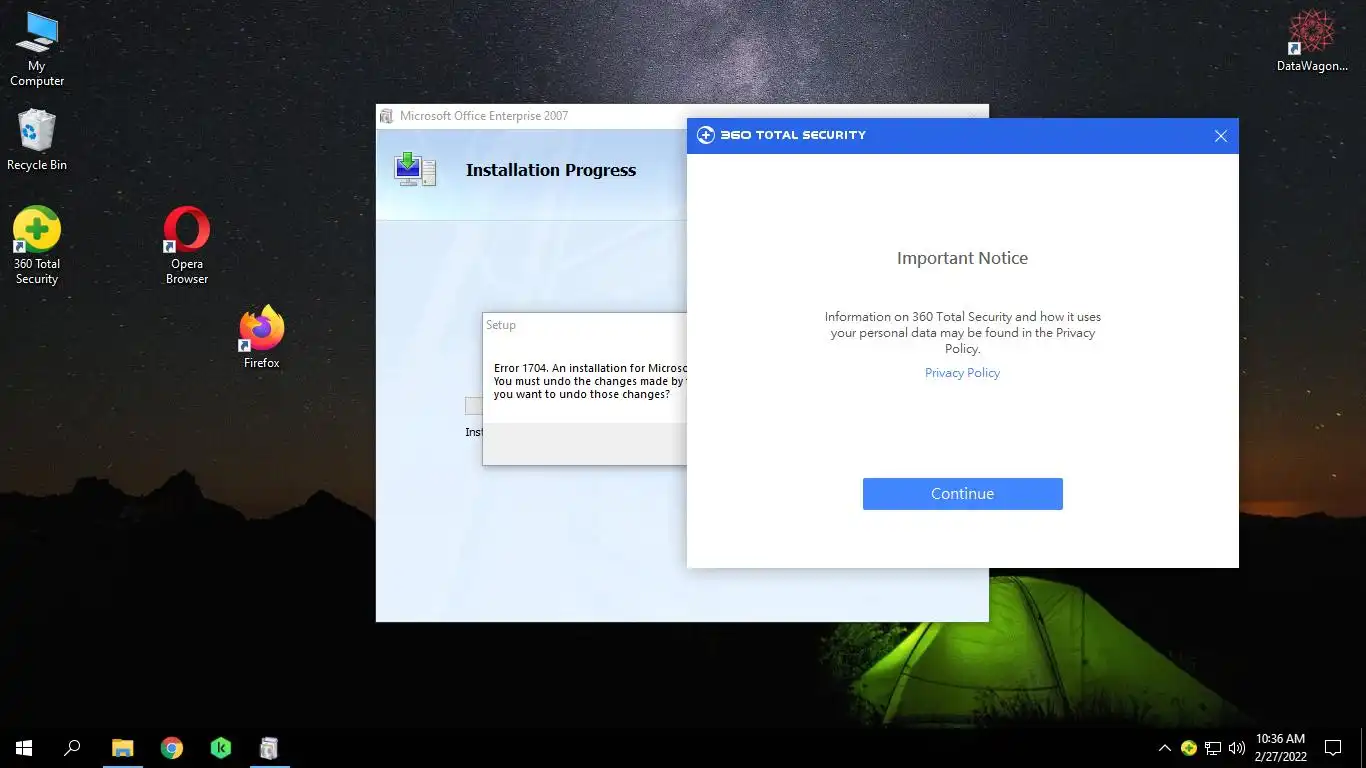This screenshot has width=1366, height=768.
Task: Select the Opera Browser desktop shortcut
Action: point(187,246)
